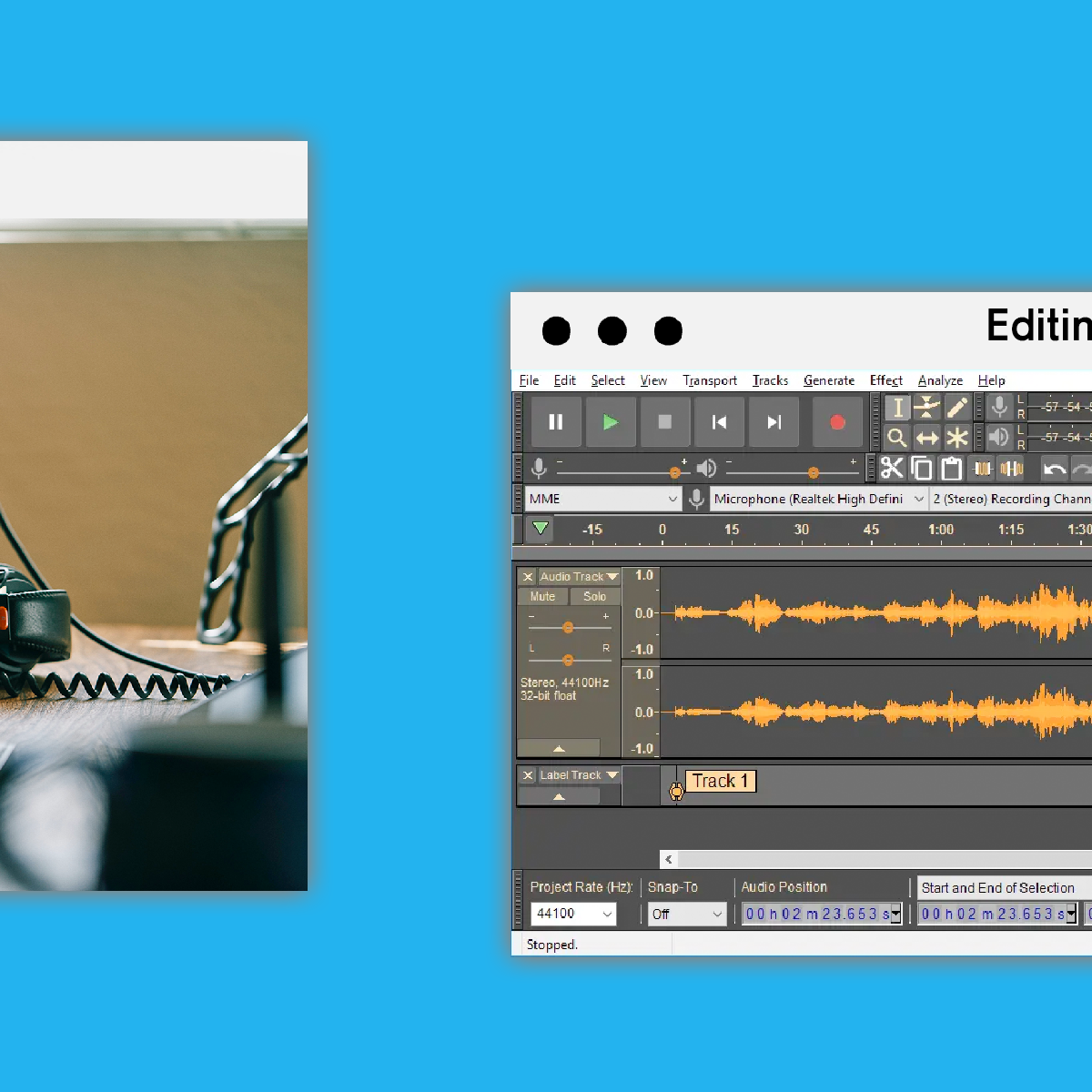
Task: Open the MME audio host dropdown
Action: point(602,499)
